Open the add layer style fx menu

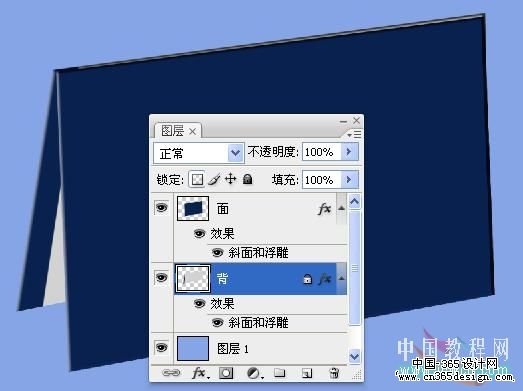pos(200,373)
